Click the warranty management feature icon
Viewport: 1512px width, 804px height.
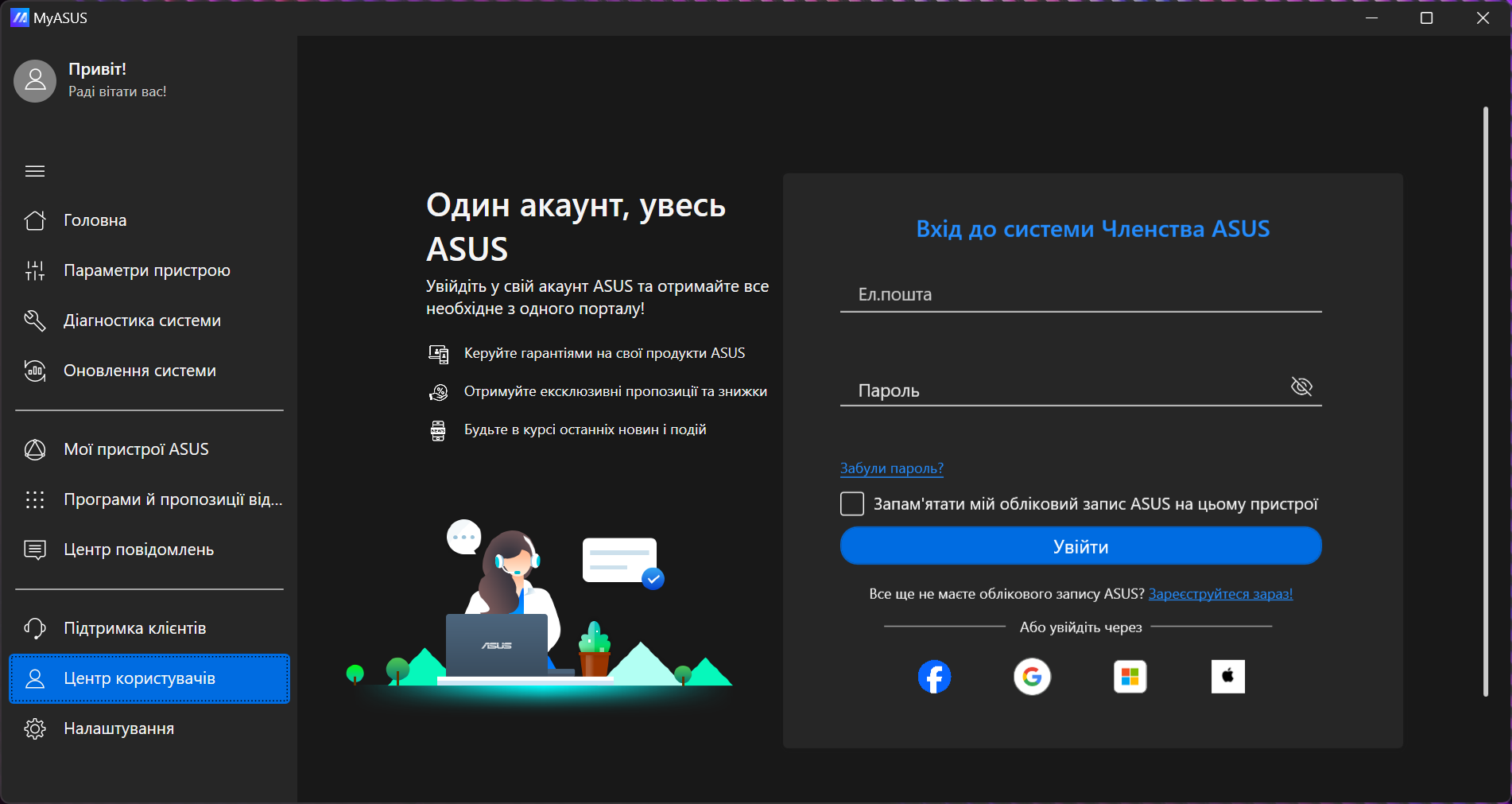click(438, 354)
